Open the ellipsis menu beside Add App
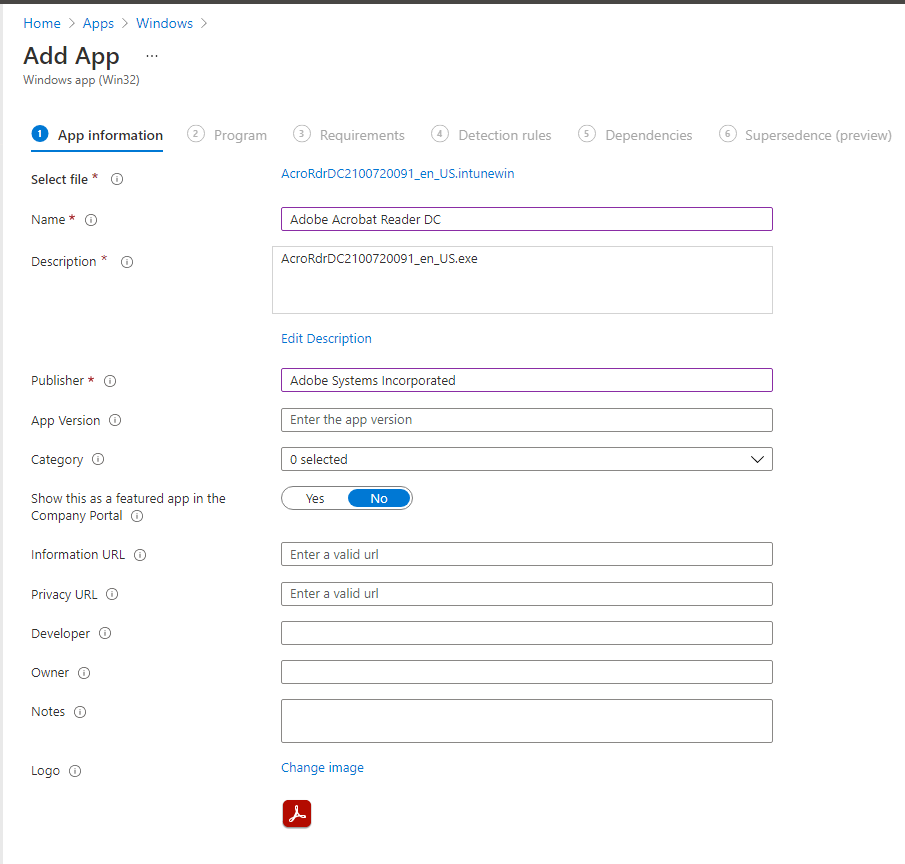Image resolution: width=905 pixels, height=864 pixels. tap(152, 56)
